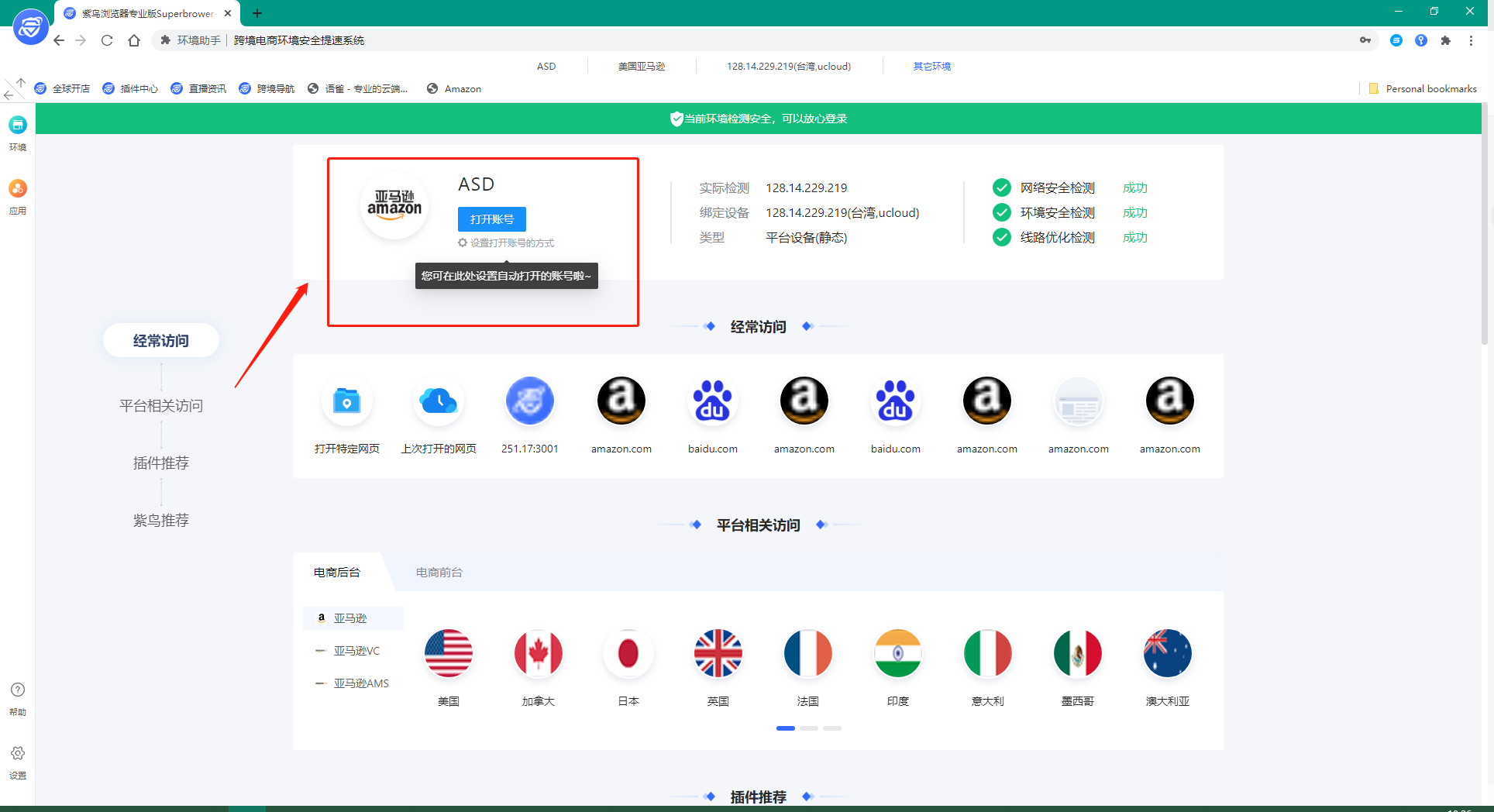Open the browser three-dot menu
This screenshot has height=812, width=1494.
1471,40
